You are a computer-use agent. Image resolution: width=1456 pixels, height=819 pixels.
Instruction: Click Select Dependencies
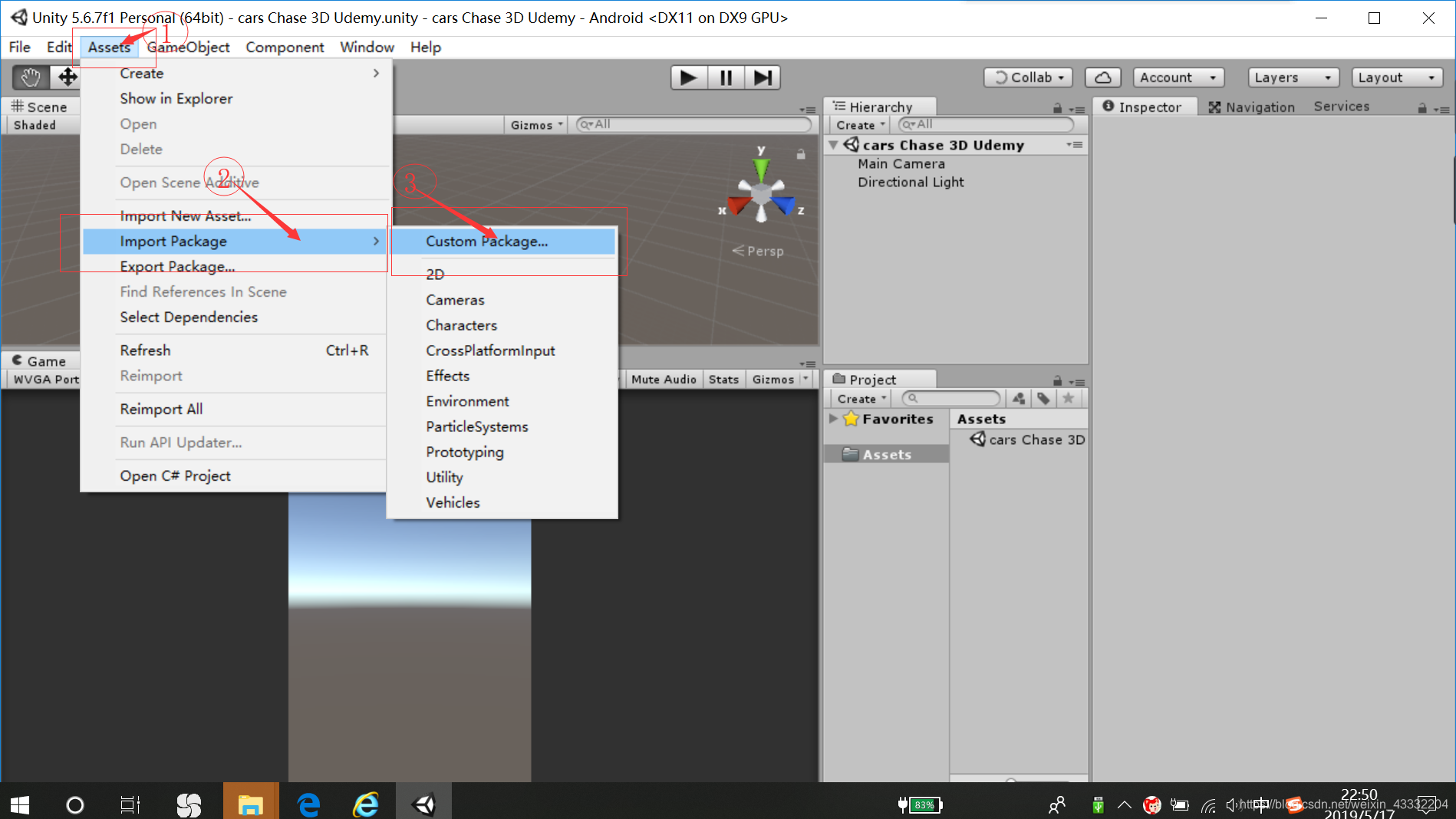click(x=235, y=317)
